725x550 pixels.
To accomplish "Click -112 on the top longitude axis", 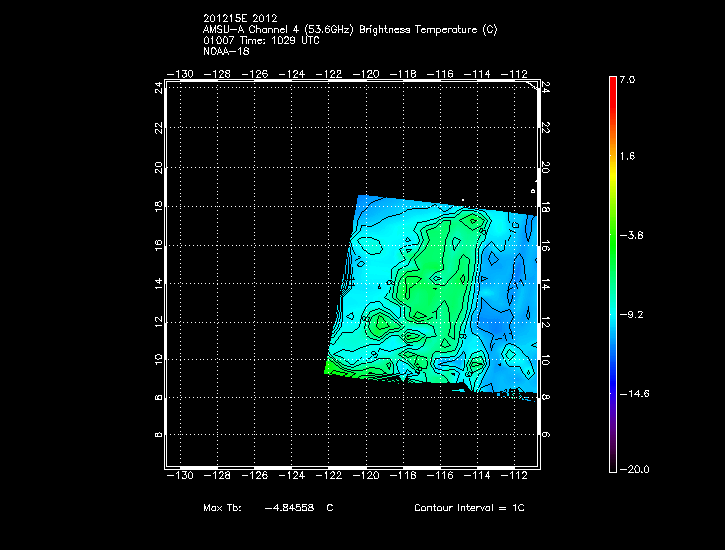I will pos(520,74).
